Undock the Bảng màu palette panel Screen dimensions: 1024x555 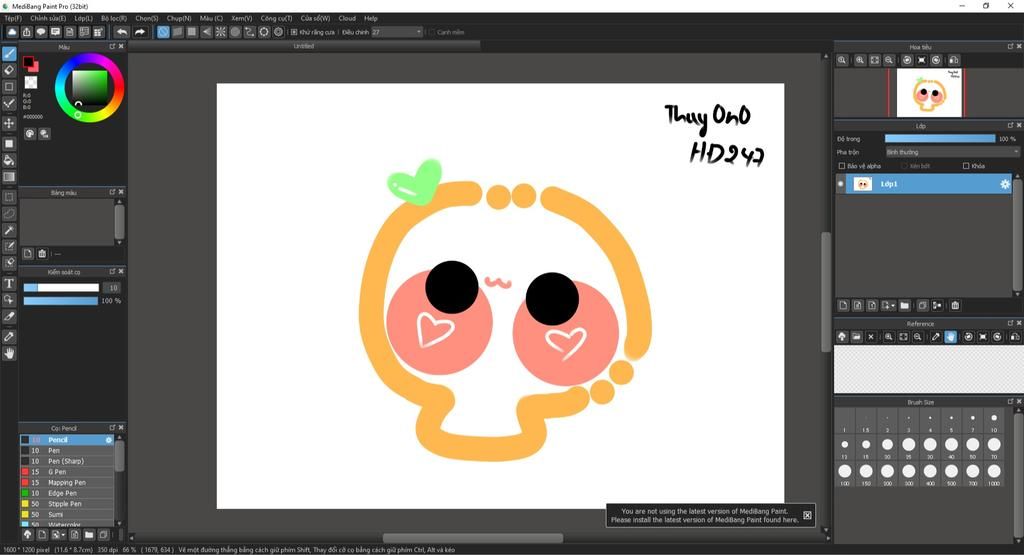tap(112, 192)
